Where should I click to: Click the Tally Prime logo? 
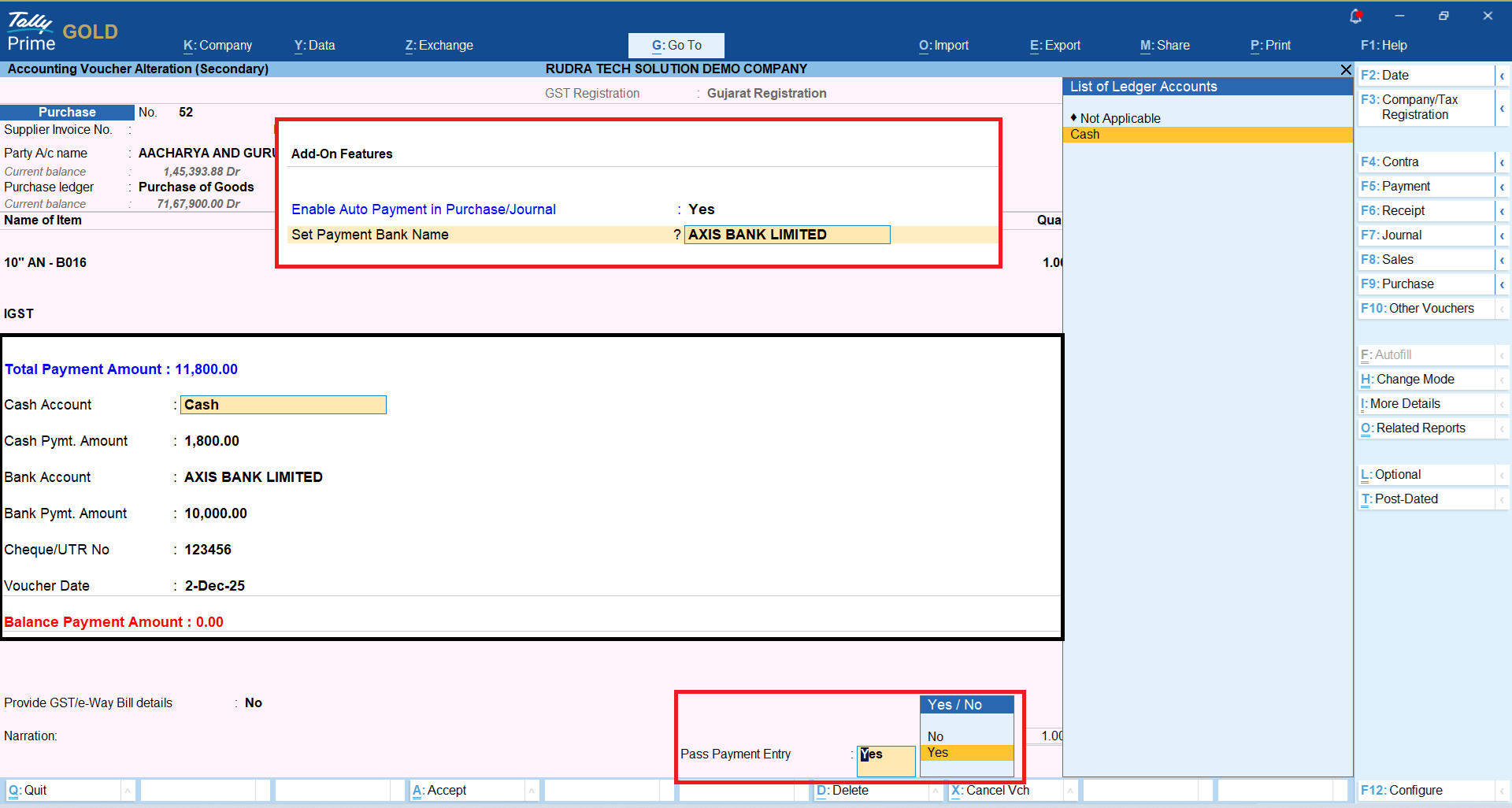click(31, 32)
